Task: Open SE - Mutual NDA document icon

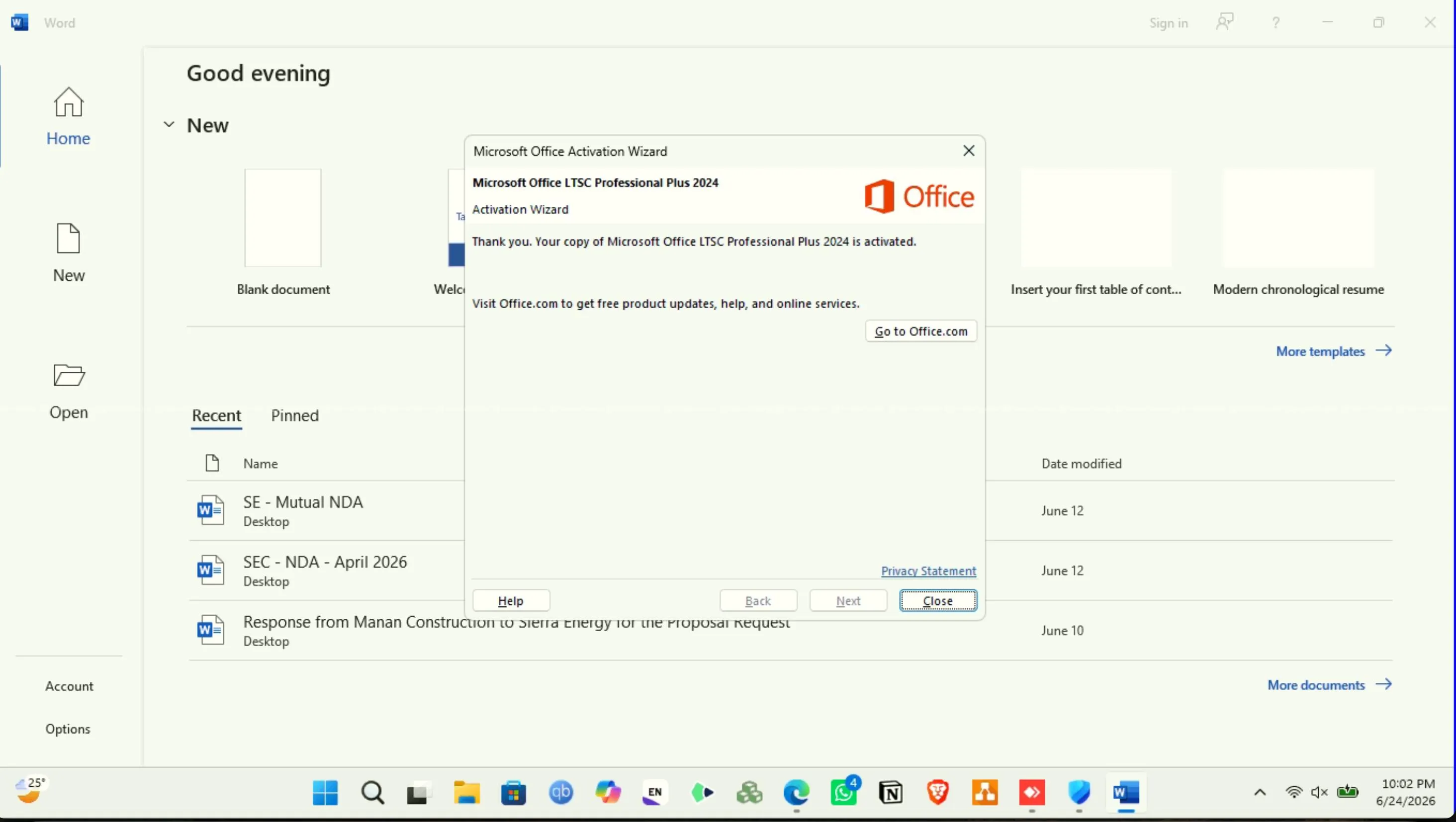Action: [211, 510]
